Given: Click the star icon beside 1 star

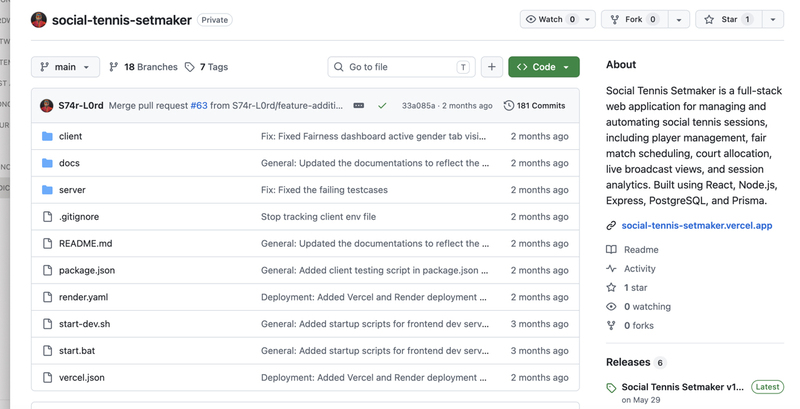Looking at the screenshot, I should (x=611, y=288).
